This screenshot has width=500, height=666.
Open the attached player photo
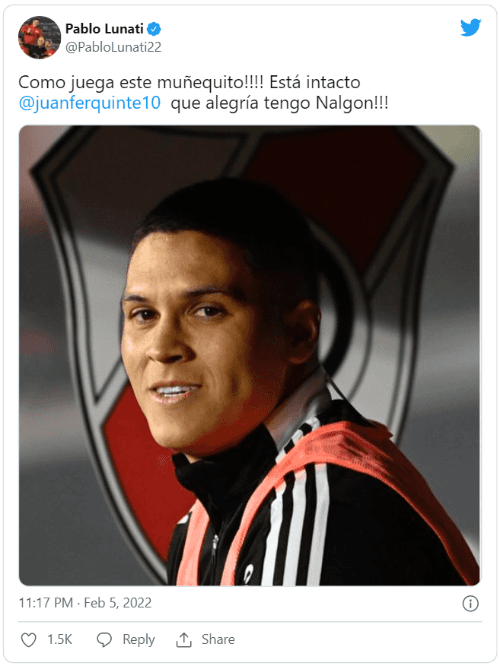pyautogui.click(x=249, y=356)
